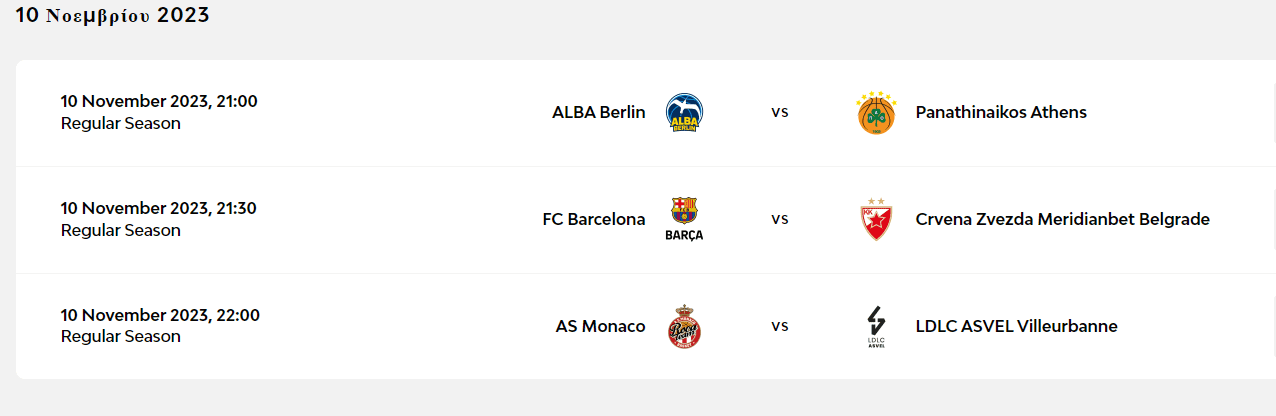Click the Crvena Zvezda shield logo

tap(876, 219)
